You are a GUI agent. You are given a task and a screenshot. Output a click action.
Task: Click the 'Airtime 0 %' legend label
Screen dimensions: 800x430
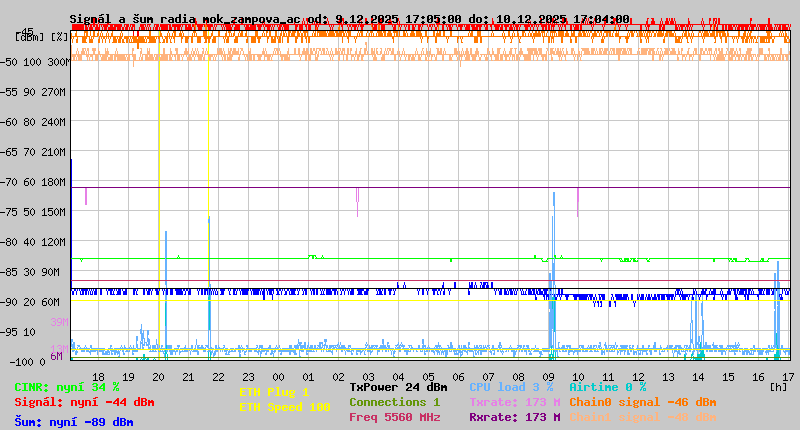point(608,387)
